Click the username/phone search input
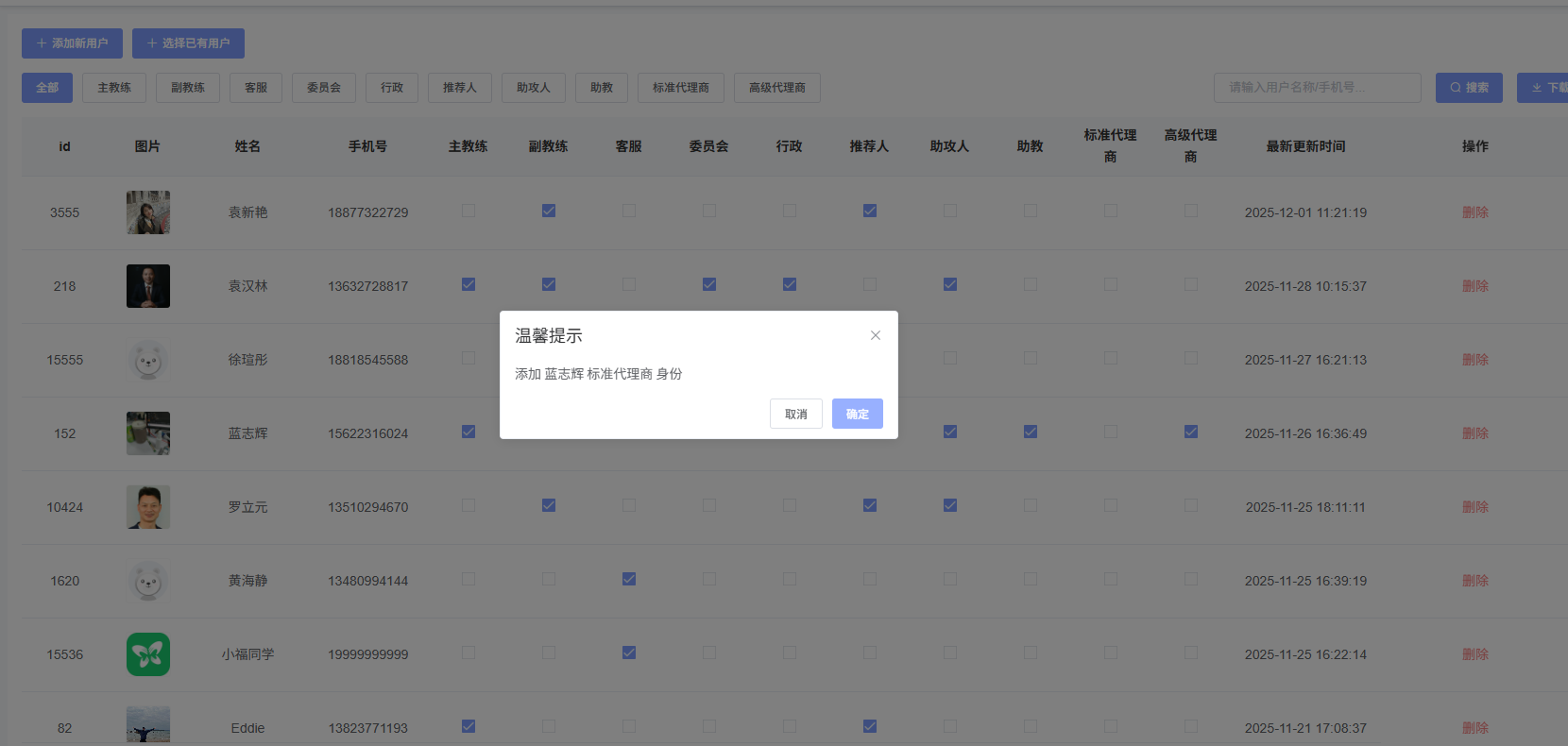Viewport: 1568px width, 746px height. tap(1318, 88)
